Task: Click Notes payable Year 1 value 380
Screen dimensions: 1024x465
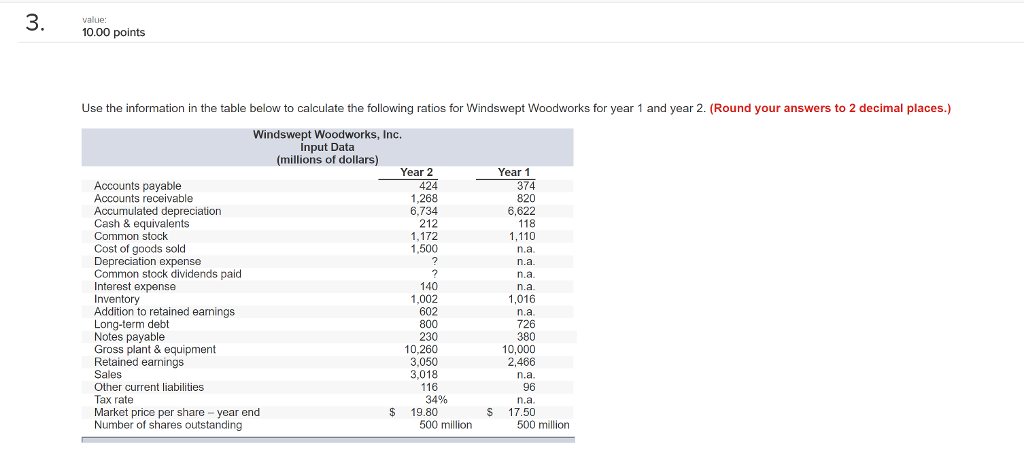Action: [x=526, y=337]
